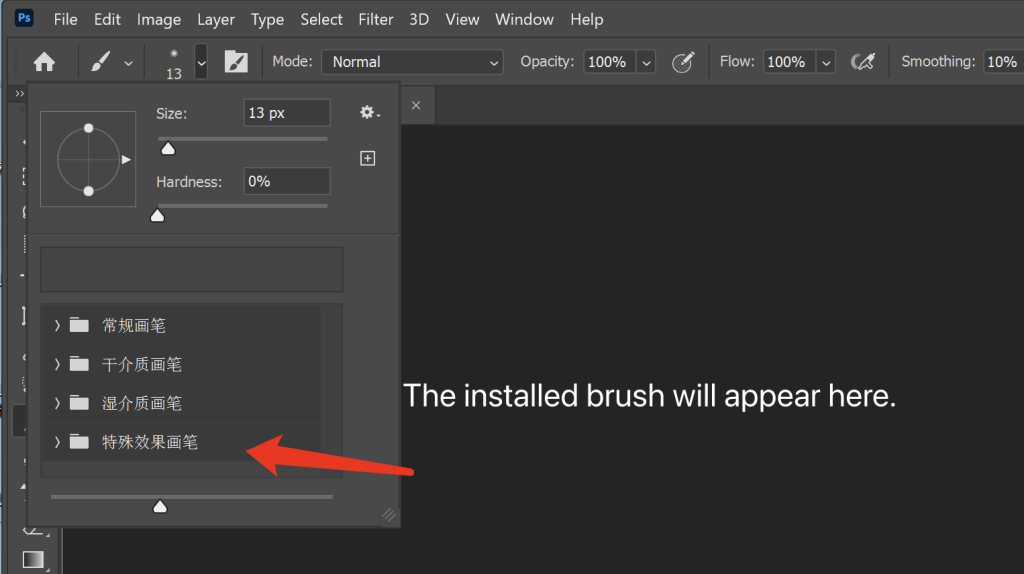Select the 干介质画笔 folder name
Image resolution: width=1024 pixels, height=574 pixels.
pos(142,364)
